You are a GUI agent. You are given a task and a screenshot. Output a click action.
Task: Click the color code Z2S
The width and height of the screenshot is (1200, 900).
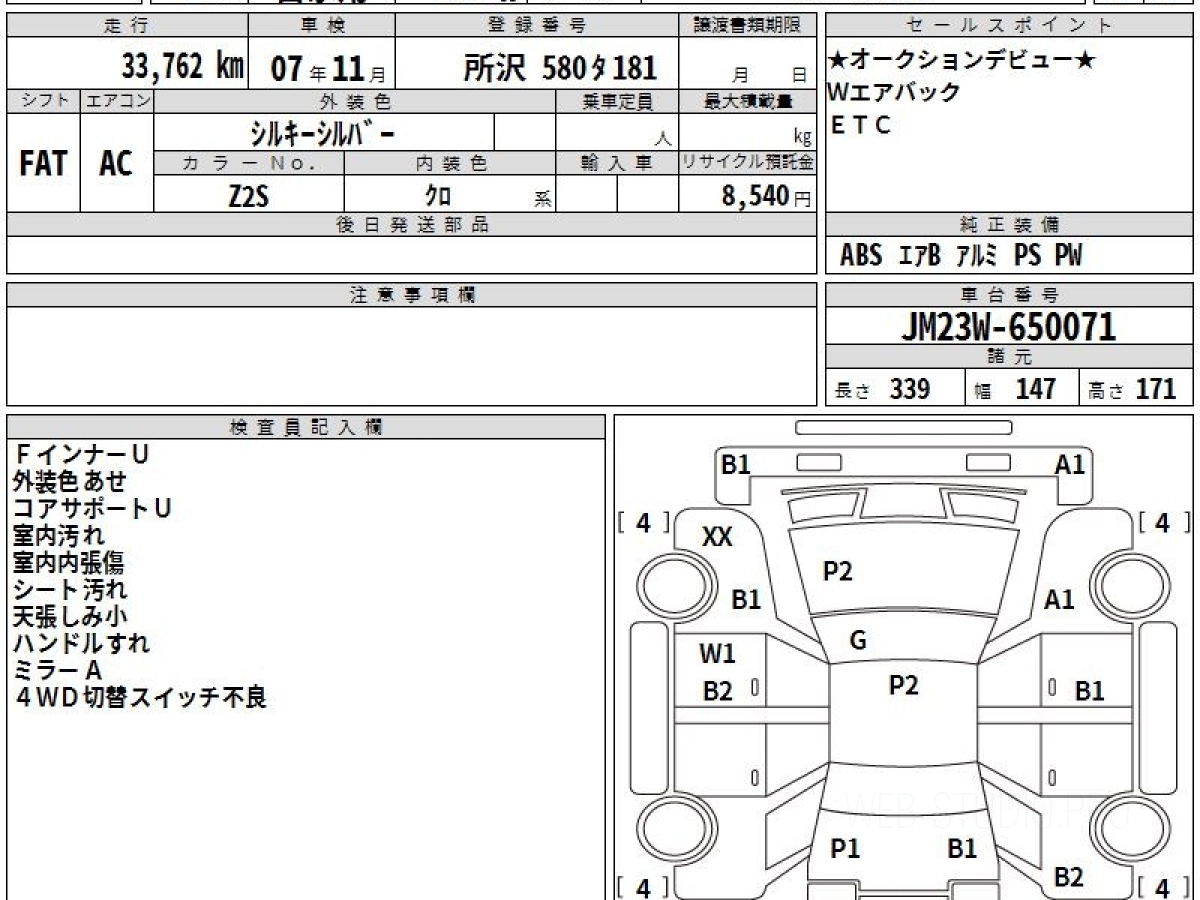[x=248, y=195]
